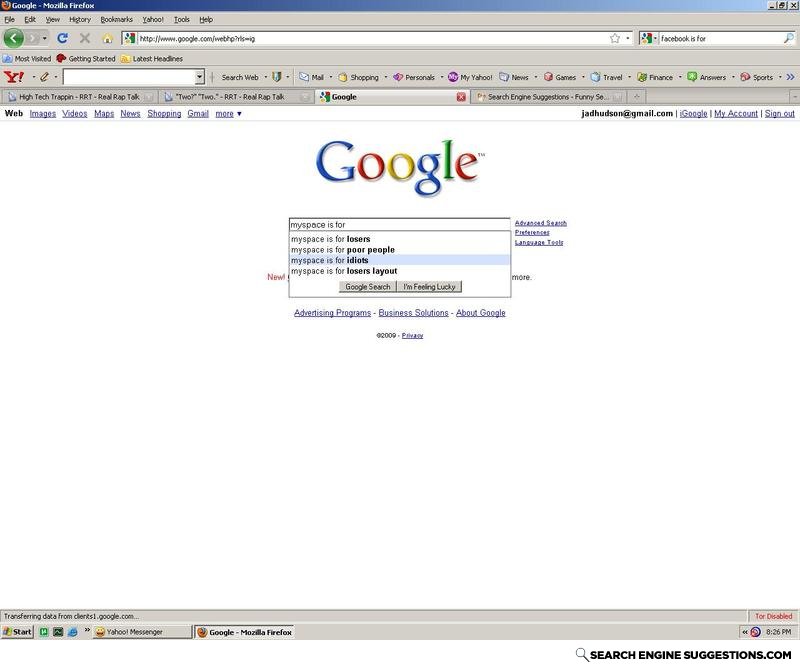Click the search bar magnifier icon
This screenshot has height=666, width=800.
[788, 38]
